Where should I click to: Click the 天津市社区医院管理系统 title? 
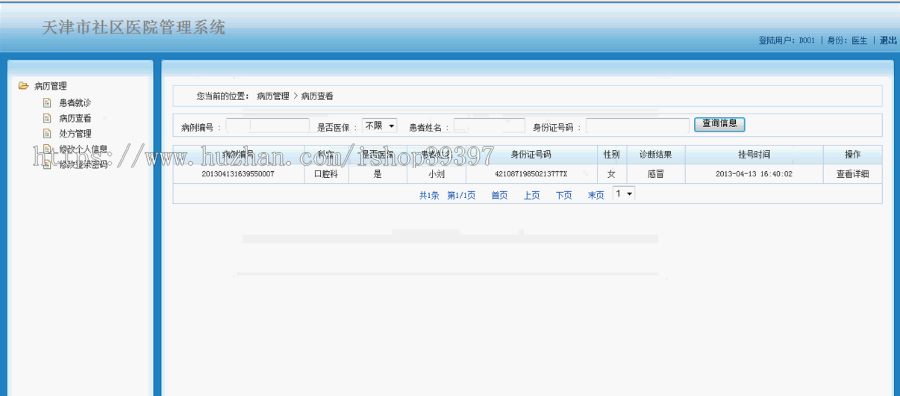134,27
